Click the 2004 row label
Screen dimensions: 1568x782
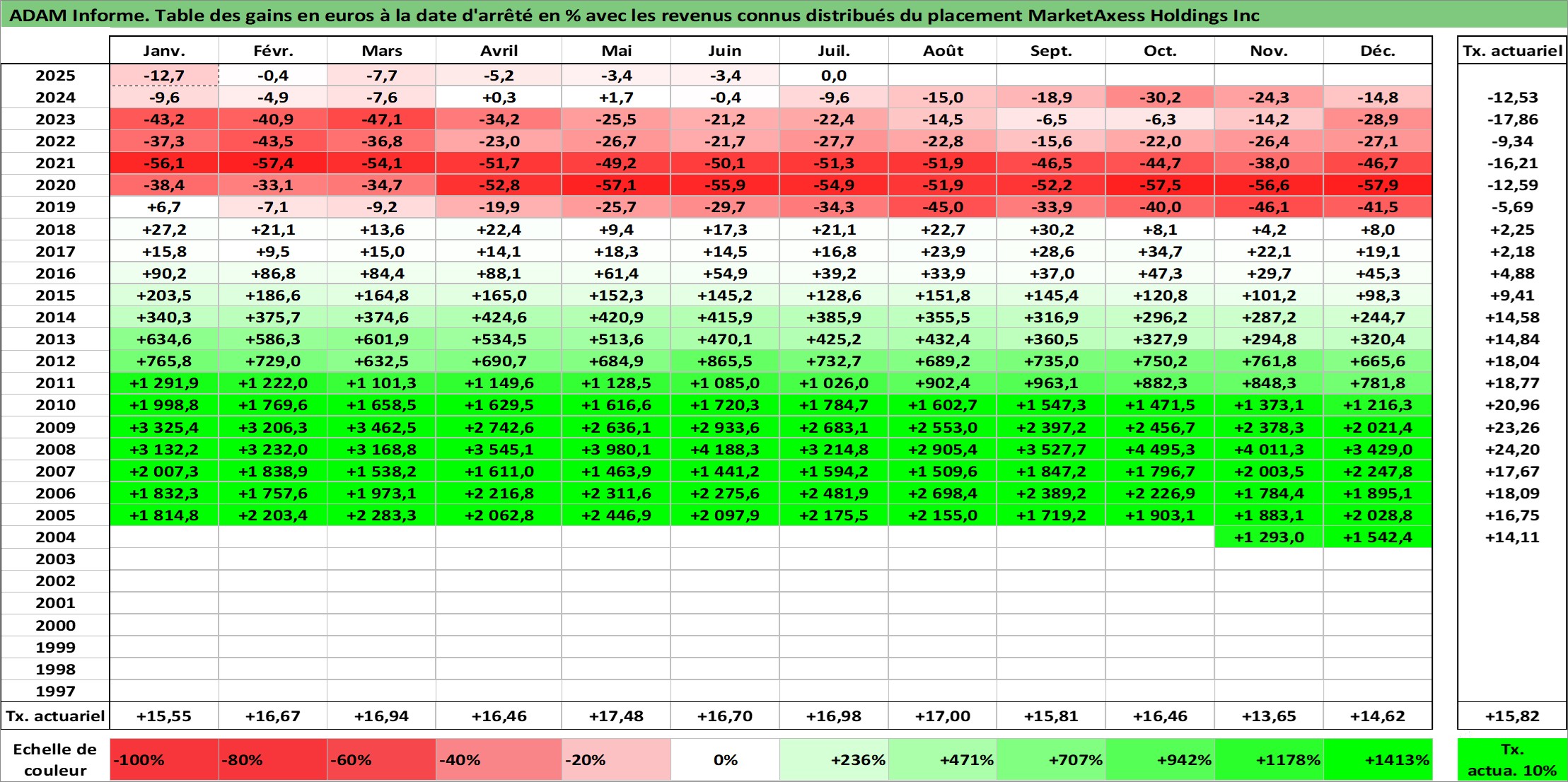[x=55, y=537]
